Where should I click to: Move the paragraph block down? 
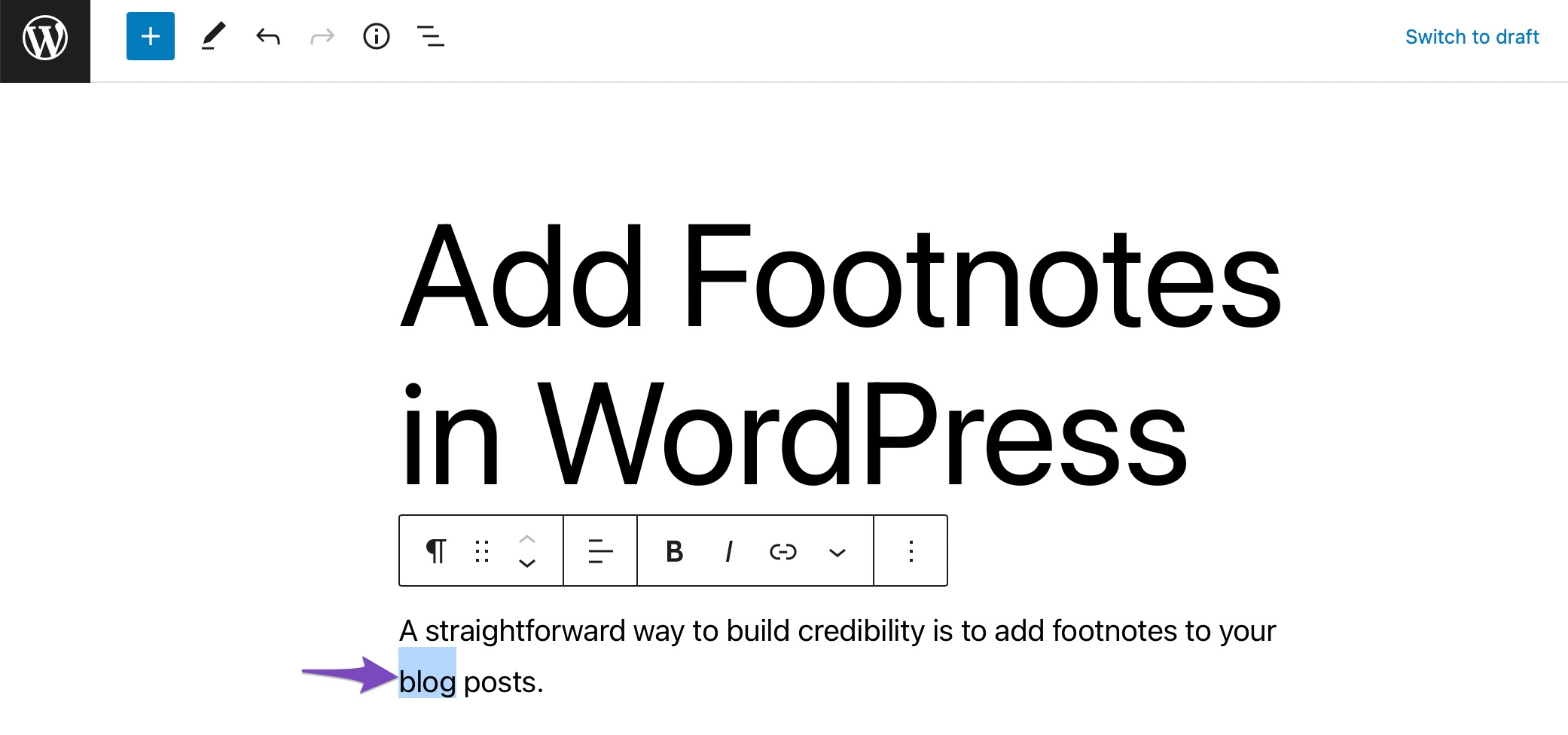click(x=527, y=563)
